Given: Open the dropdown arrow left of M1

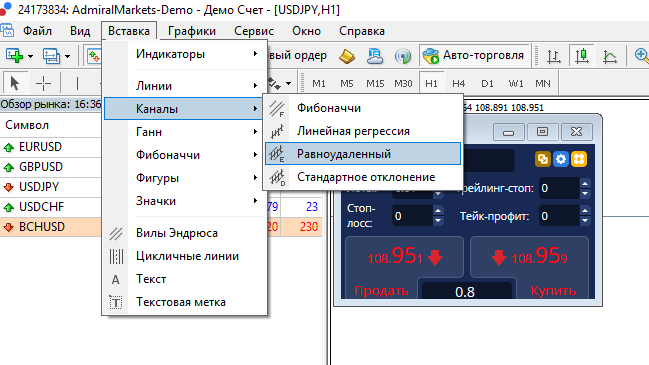Looking at the screenshot, I should (x=288, y=84).
